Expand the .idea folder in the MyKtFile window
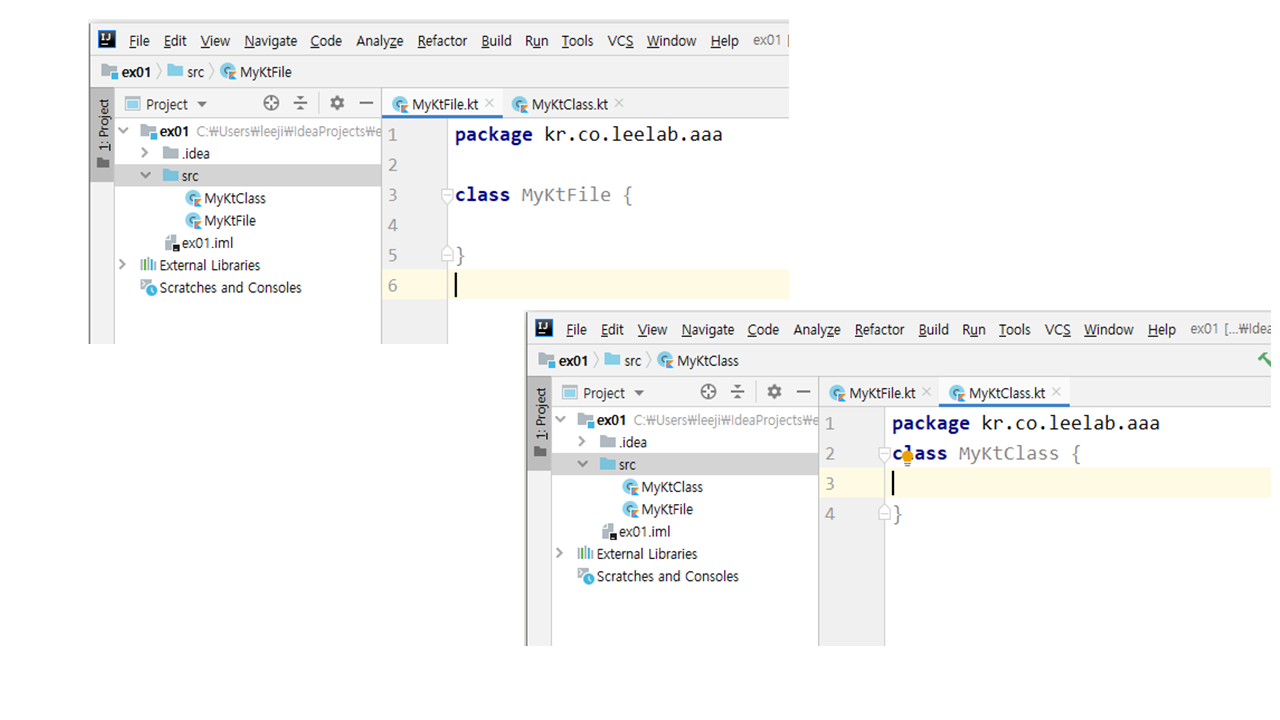Viewport: 1280px width, 720px height. coord(145,153)
